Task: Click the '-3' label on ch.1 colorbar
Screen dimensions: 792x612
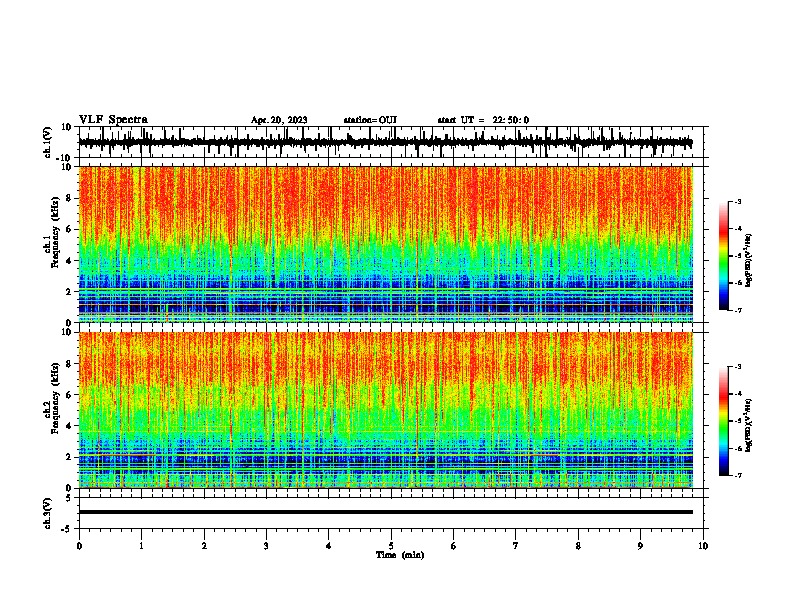Action: 737,201
